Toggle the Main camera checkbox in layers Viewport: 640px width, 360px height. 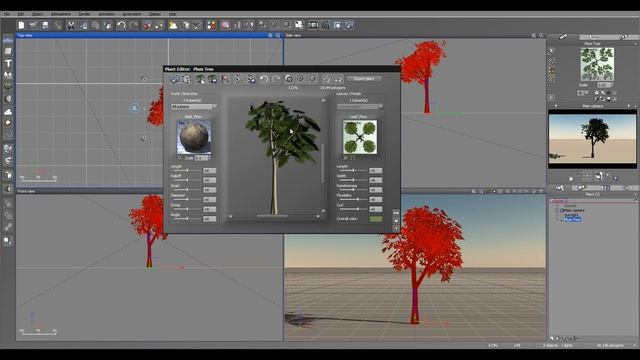click(562, 210)
